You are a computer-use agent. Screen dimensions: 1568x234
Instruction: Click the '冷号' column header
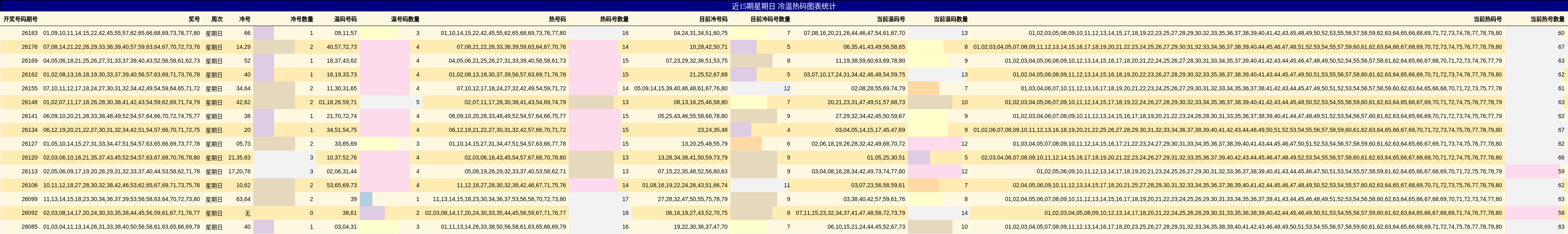245,20
